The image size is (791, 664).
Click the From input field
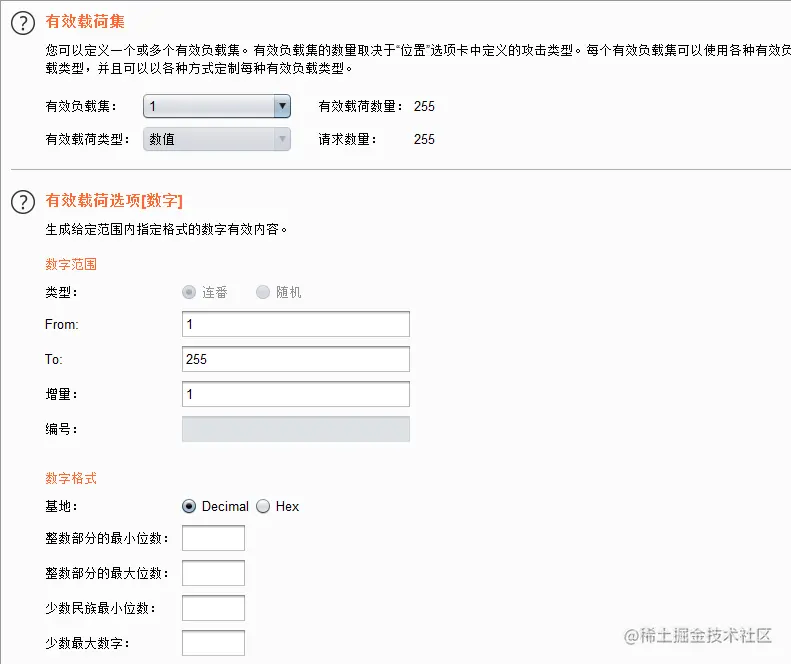[296, 324]
